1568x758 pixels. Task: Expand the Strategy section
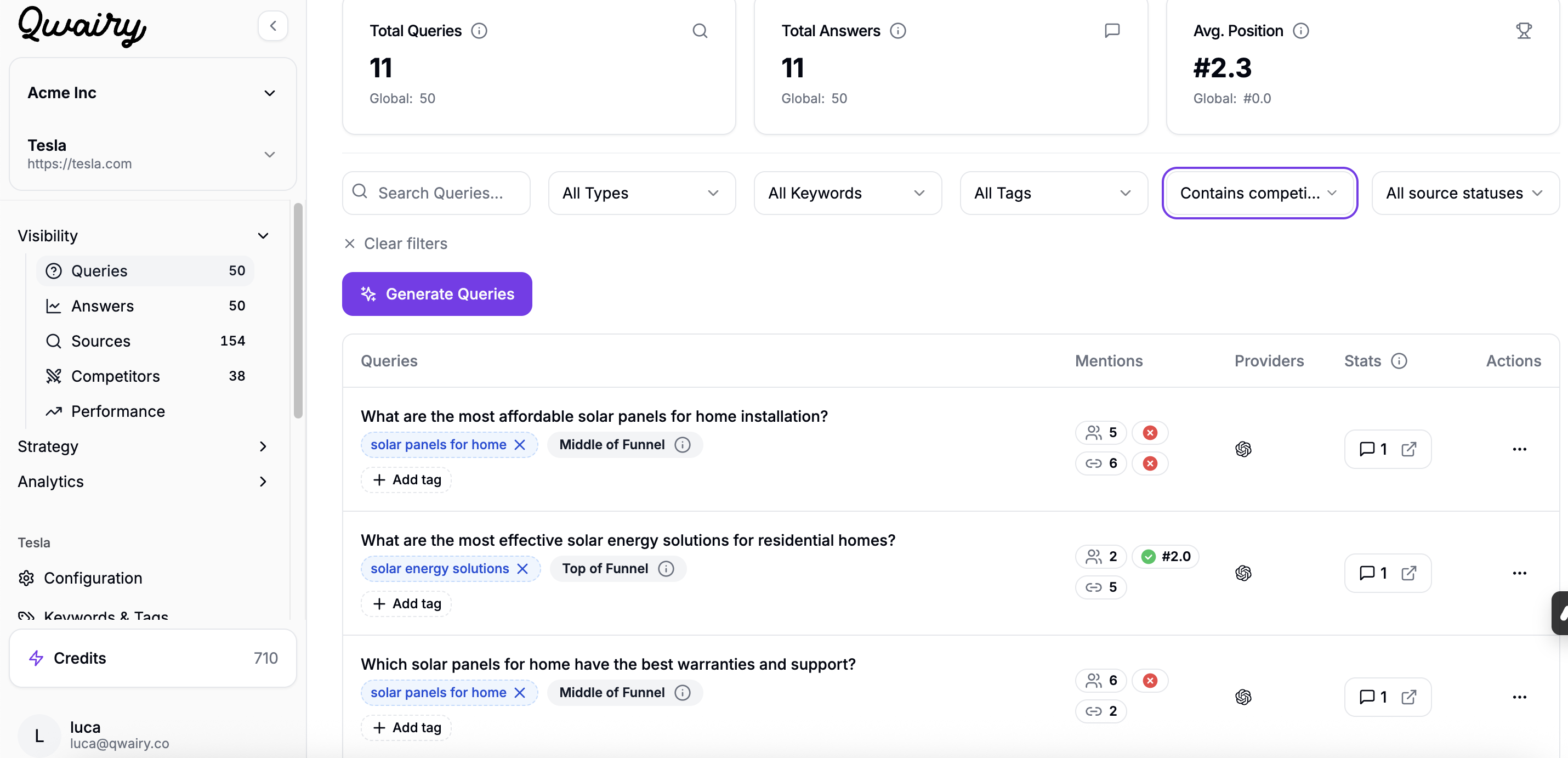[143, 446]
